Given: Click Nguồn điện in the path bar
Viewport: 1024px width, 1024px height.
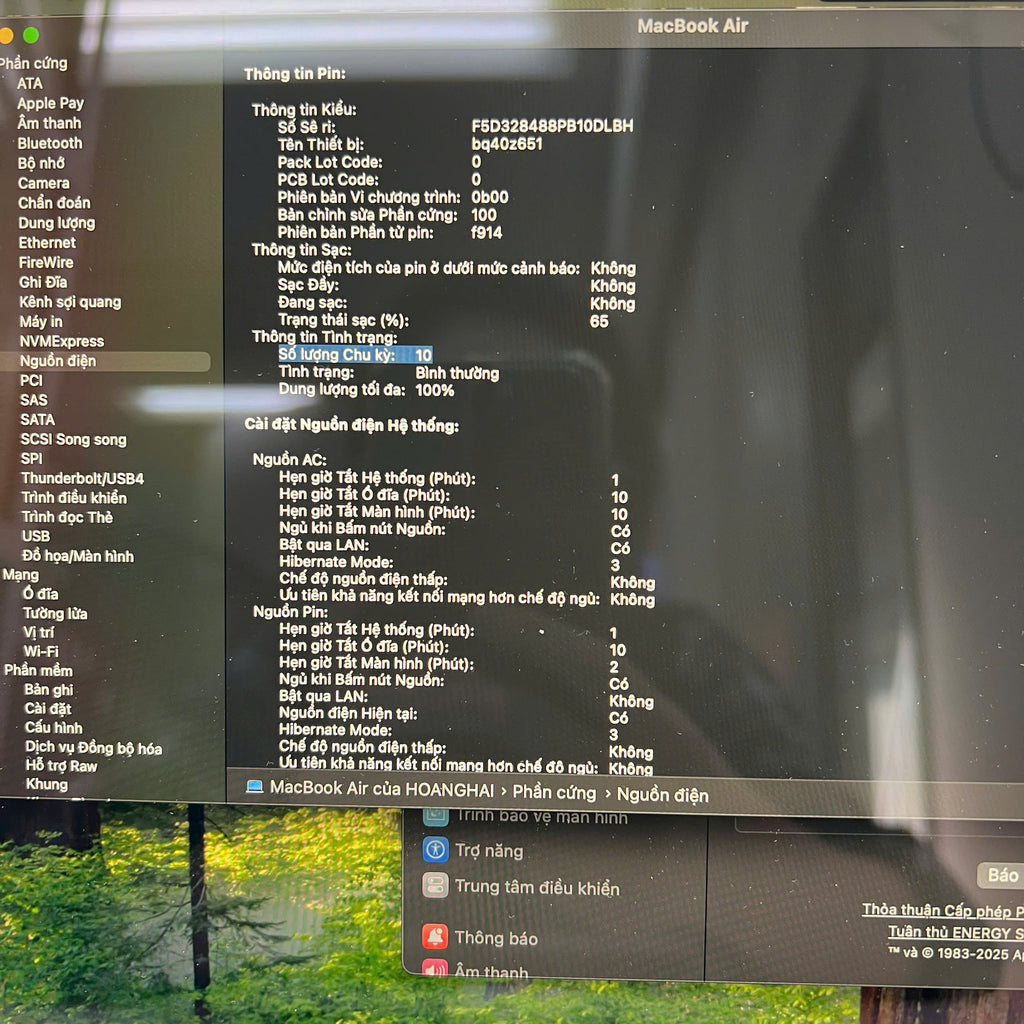Looking at the screenshot, I should pos(663,795).
